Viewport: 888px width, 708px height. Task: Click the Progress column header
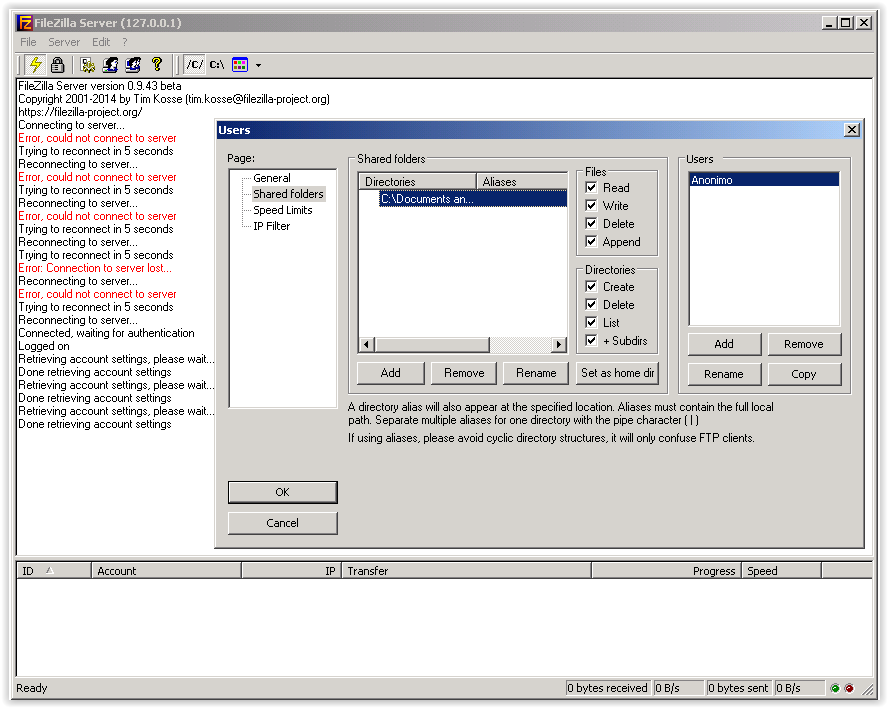point(666,571)
